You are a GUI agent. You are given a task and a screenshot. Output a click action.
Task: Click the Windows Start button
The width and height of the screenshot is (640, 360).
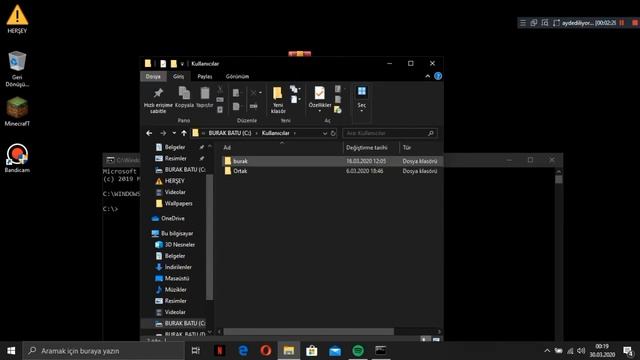click(11, 351)
